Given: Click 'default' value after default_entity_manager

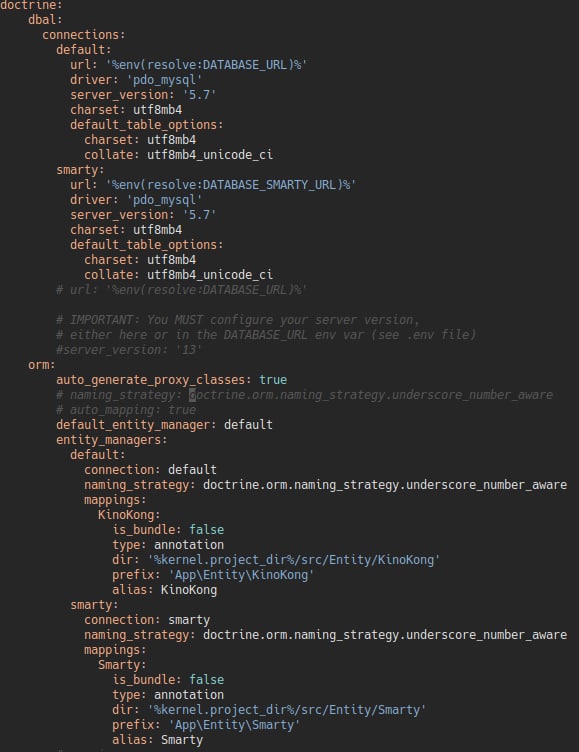Looking at the screenshot, I should (248, 425).
